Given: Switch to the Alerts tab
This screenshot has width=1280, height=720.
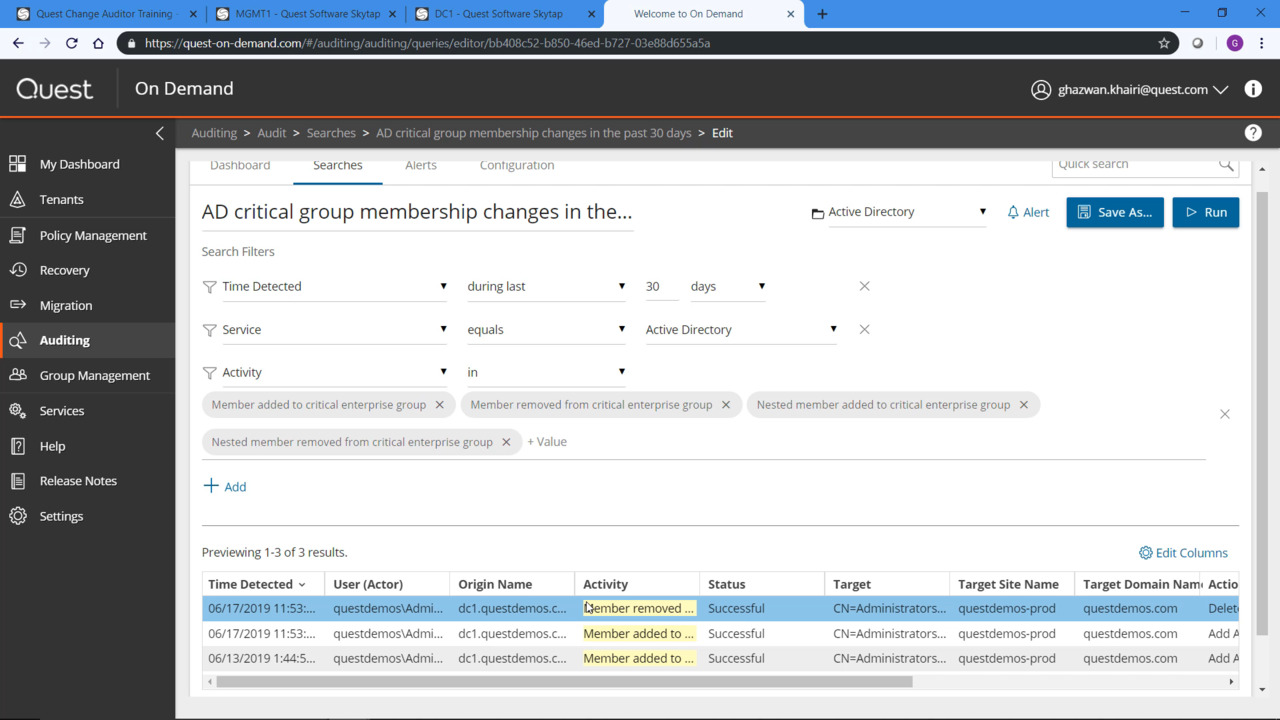Looking at the screenshot, I should tap(421, 165).
